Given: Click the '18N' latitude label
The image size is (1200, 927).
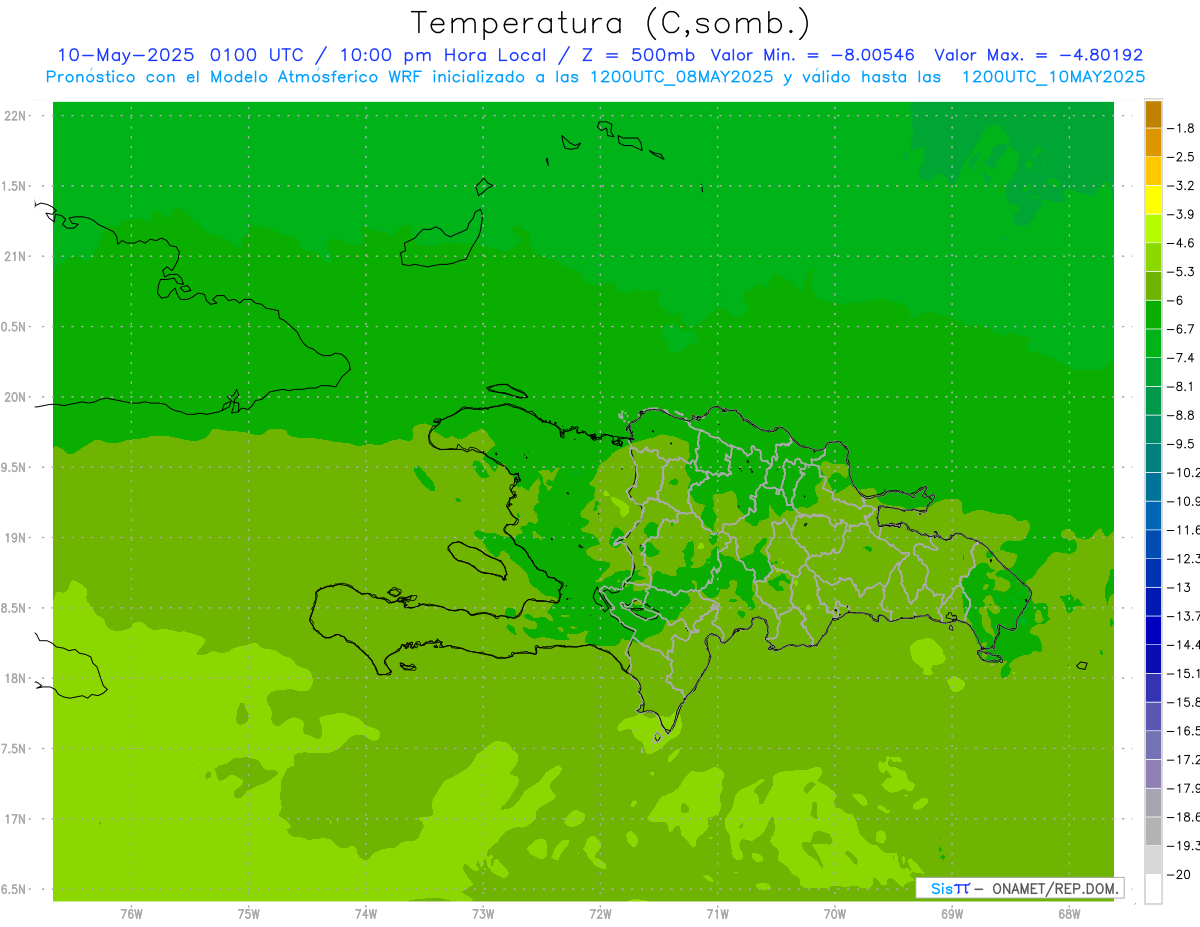Looking at the screenshot, I should point(15,678).
